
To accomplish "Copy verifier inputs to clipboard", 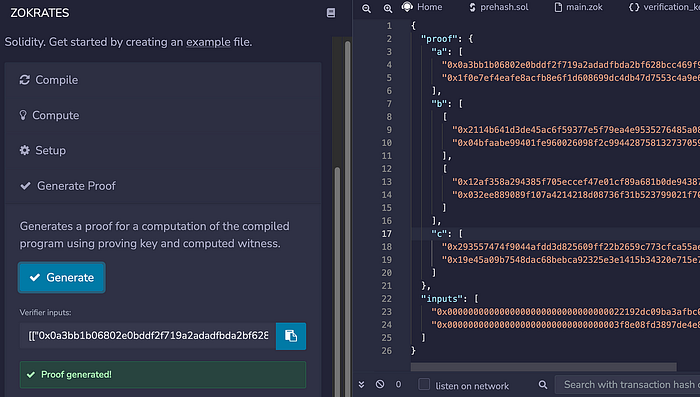I will (x=291, y=336).
